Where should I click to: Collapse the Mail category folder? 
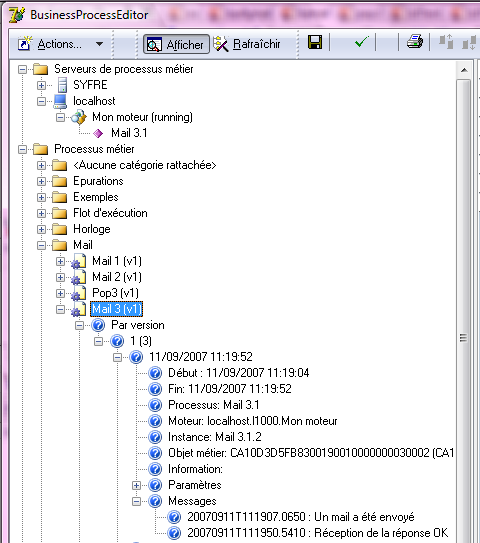(x=41, y=246)
